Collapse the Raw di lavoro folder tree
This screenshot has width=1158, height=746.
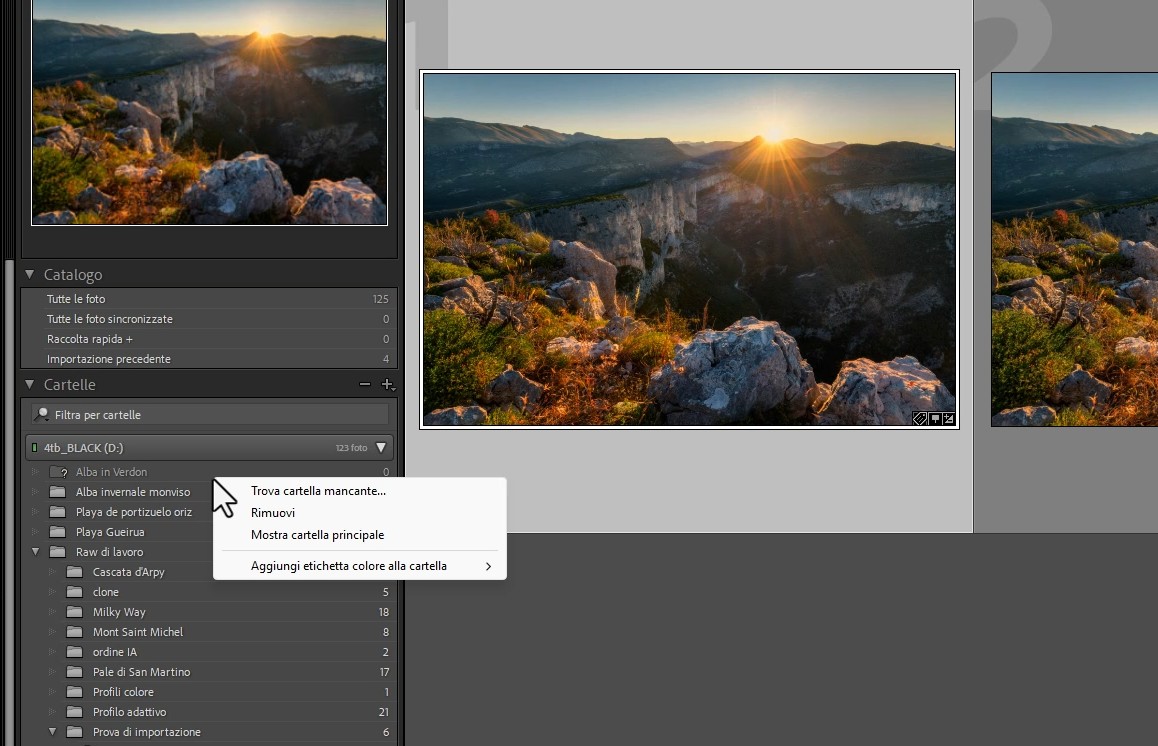point(35,551)
